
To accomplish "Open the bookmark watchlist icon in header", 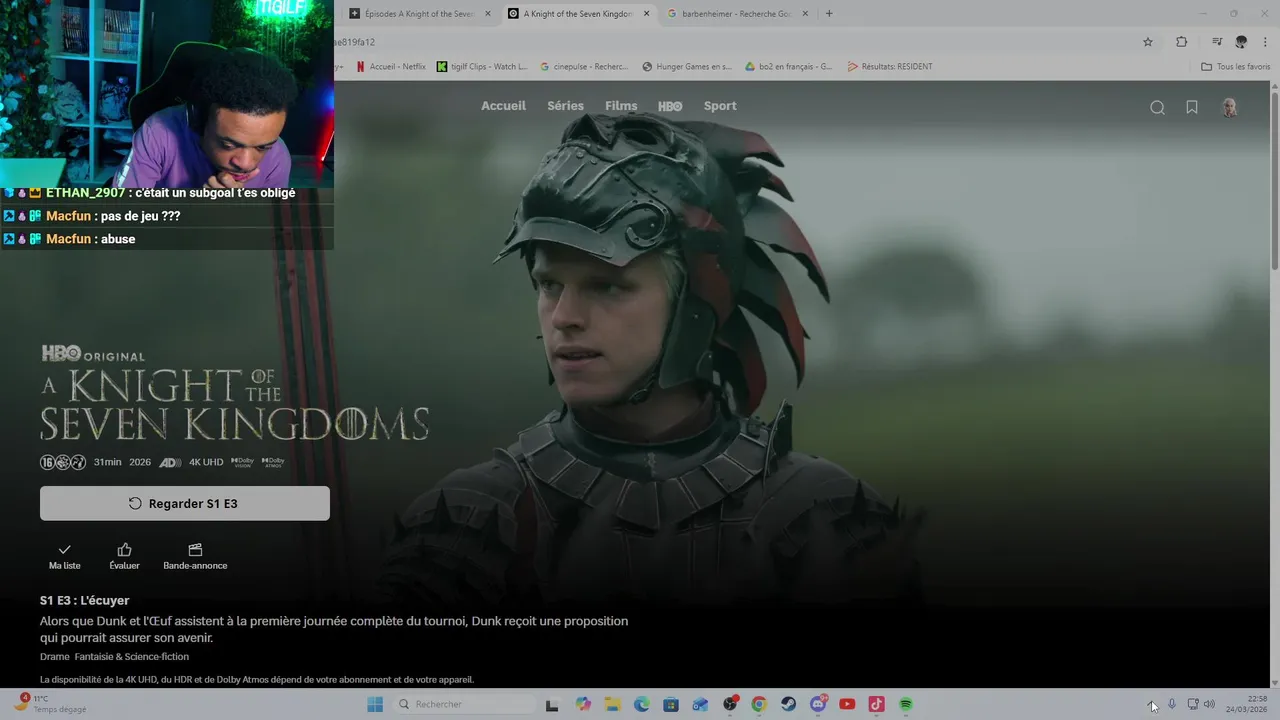I will [x=1192, y=107].
